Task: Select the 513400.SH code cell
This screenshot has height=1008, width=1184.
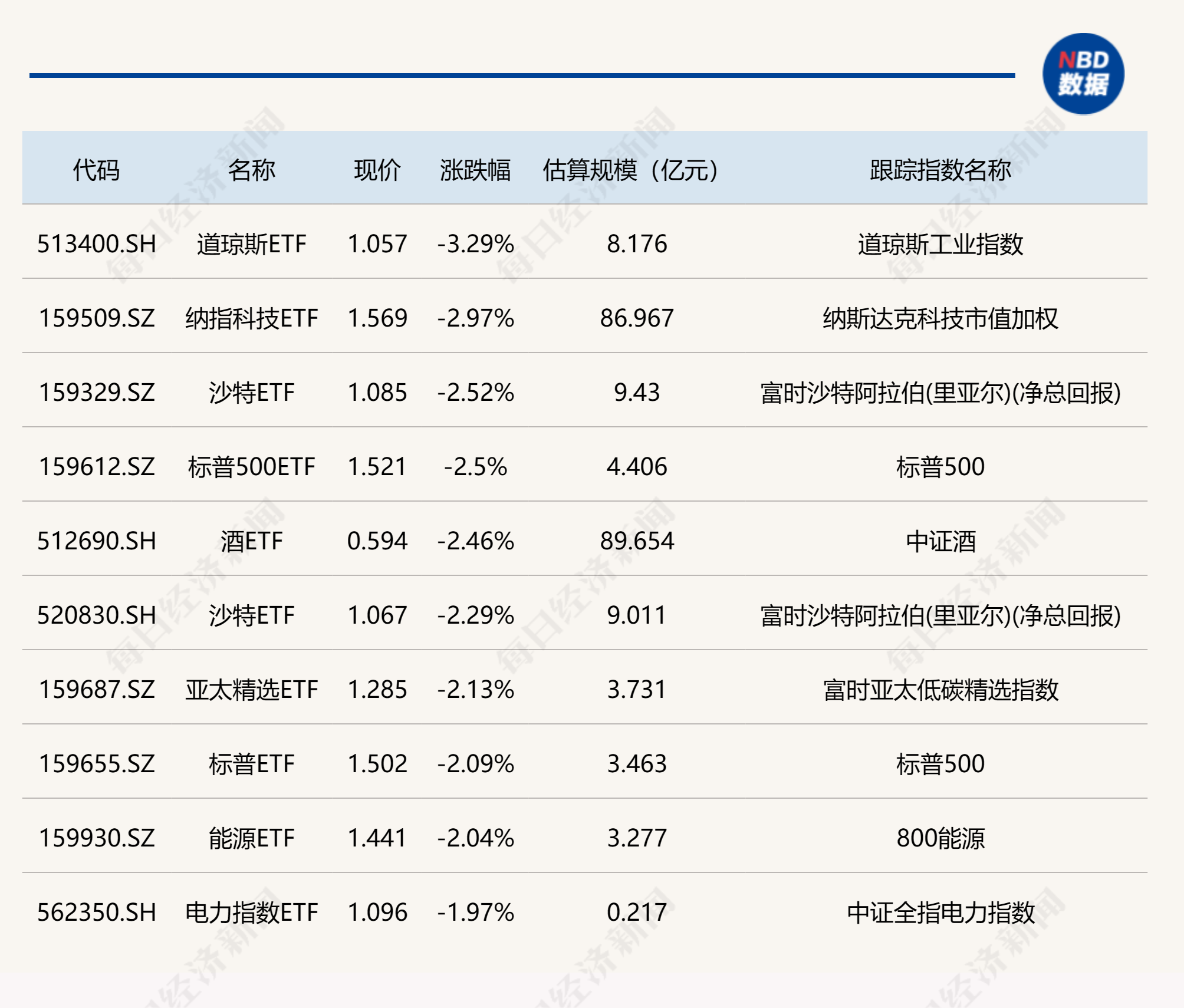Action: [x=97, y=244]
